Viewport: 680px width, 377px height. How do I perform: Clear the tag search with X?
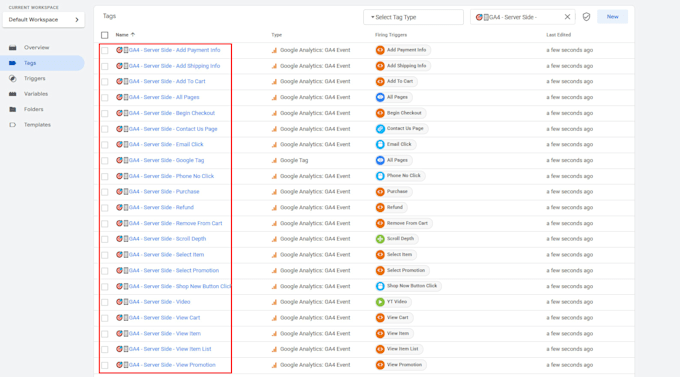pos(567,17)
